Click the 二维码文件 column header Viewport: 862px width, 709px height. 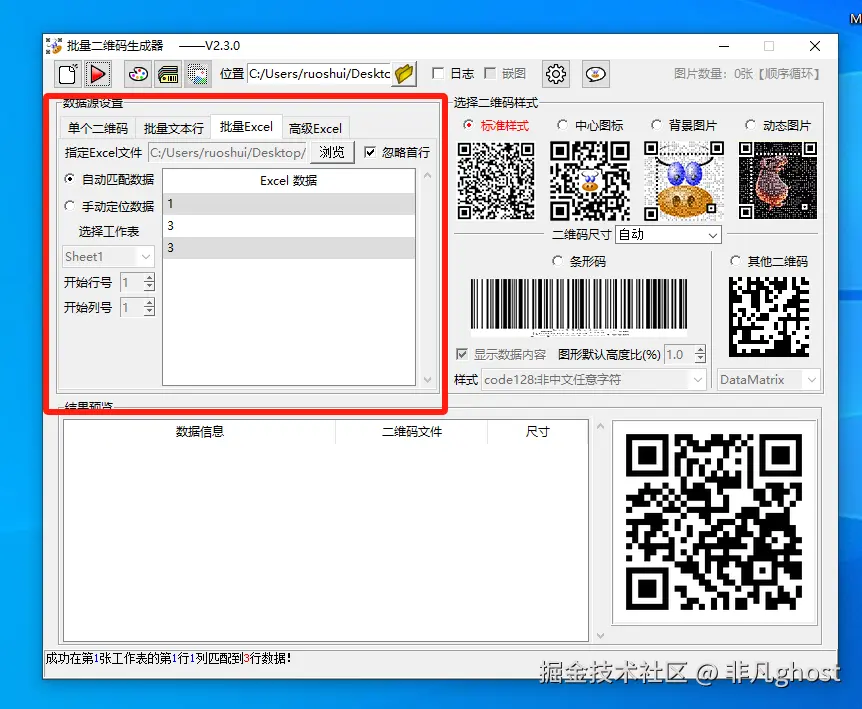tap(412, 432)
